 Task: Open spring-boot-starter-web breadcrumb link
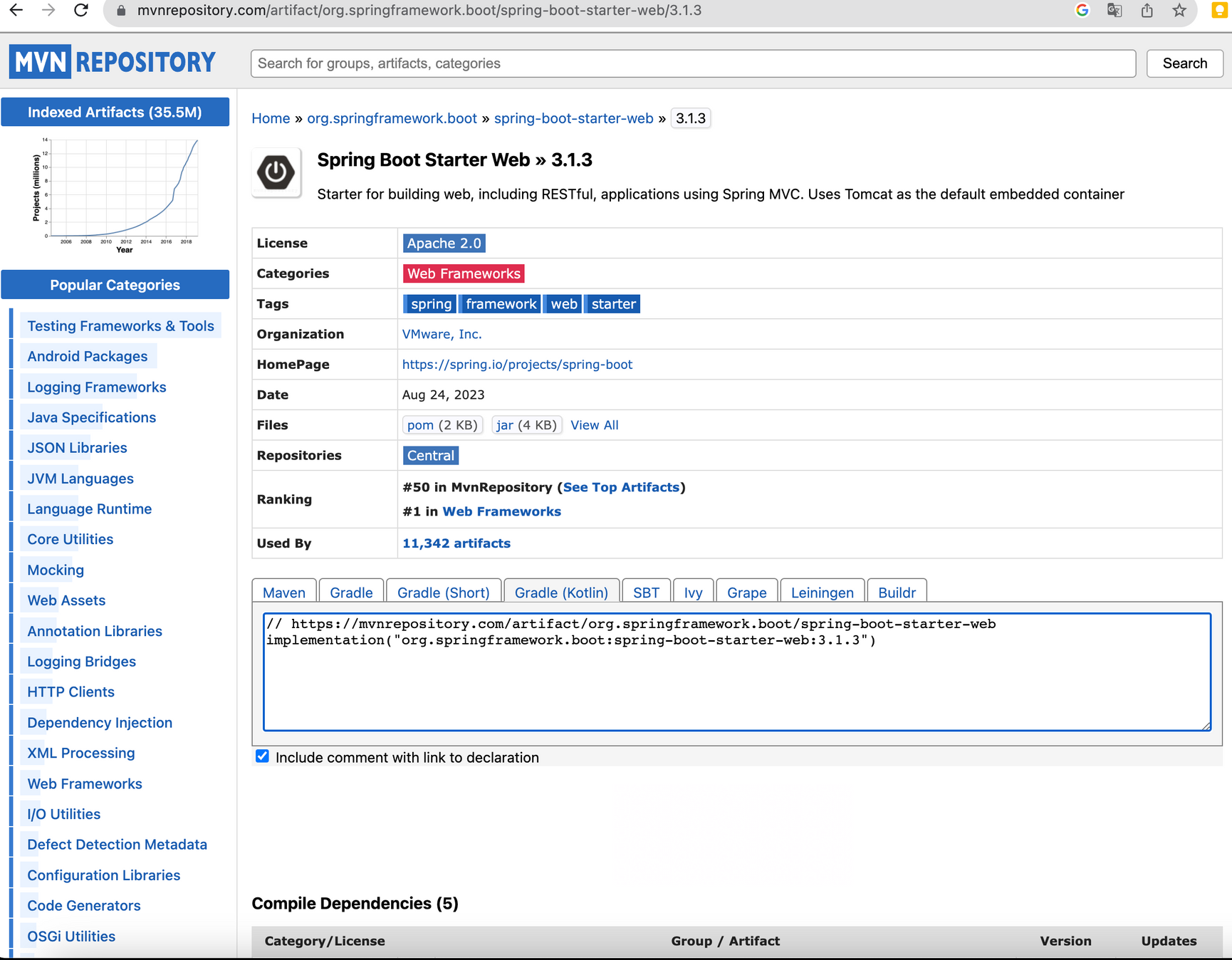573,118
